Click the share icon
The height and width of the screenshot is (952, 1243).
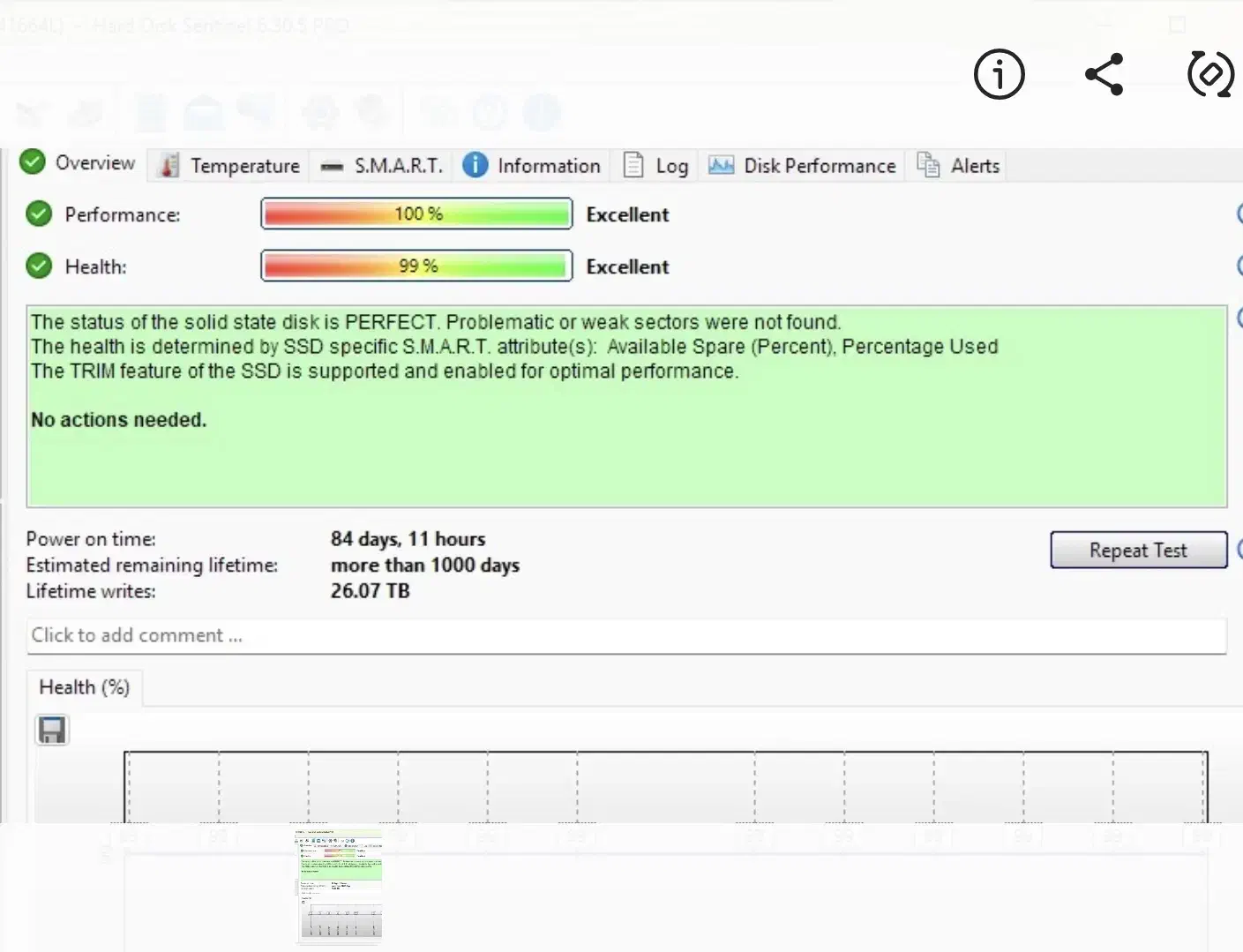tap(1104, 74)
